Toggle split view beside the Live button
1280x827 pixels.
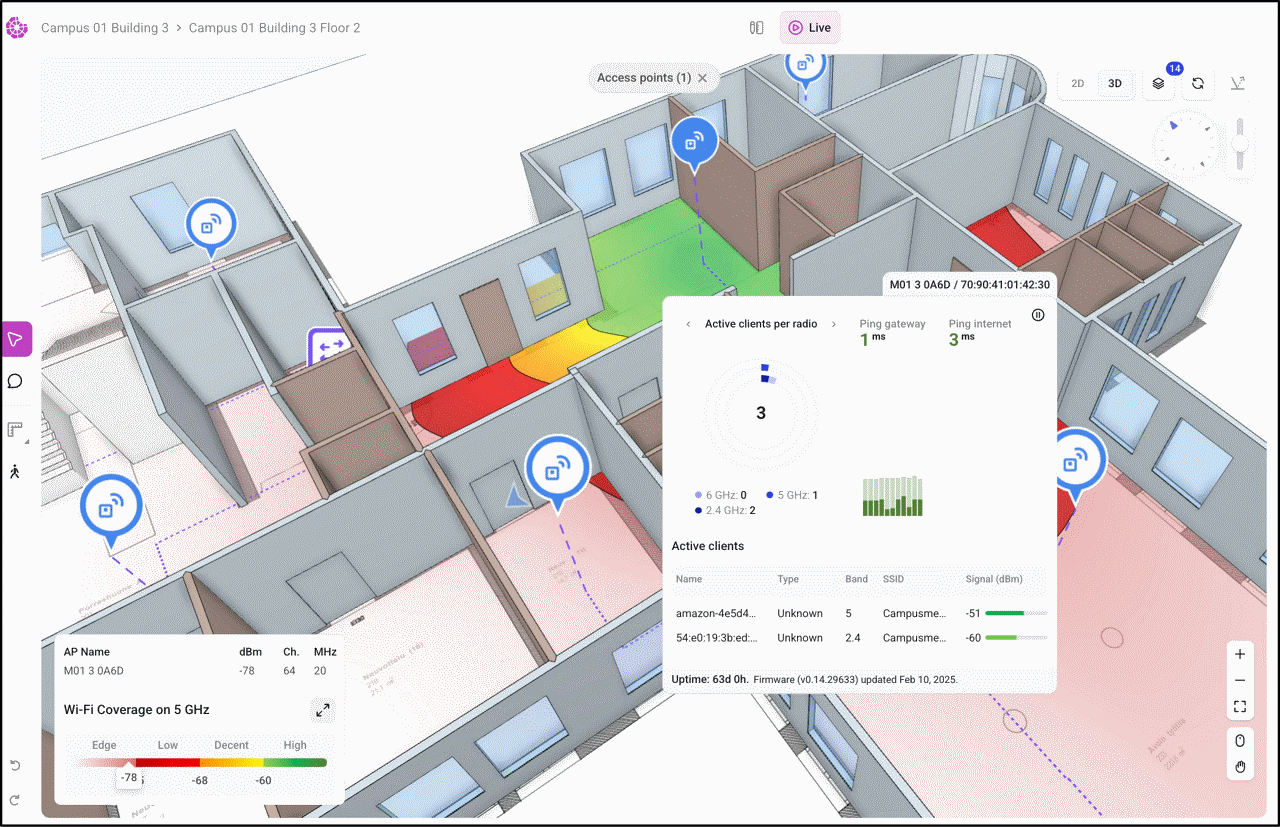click(755, 27)
